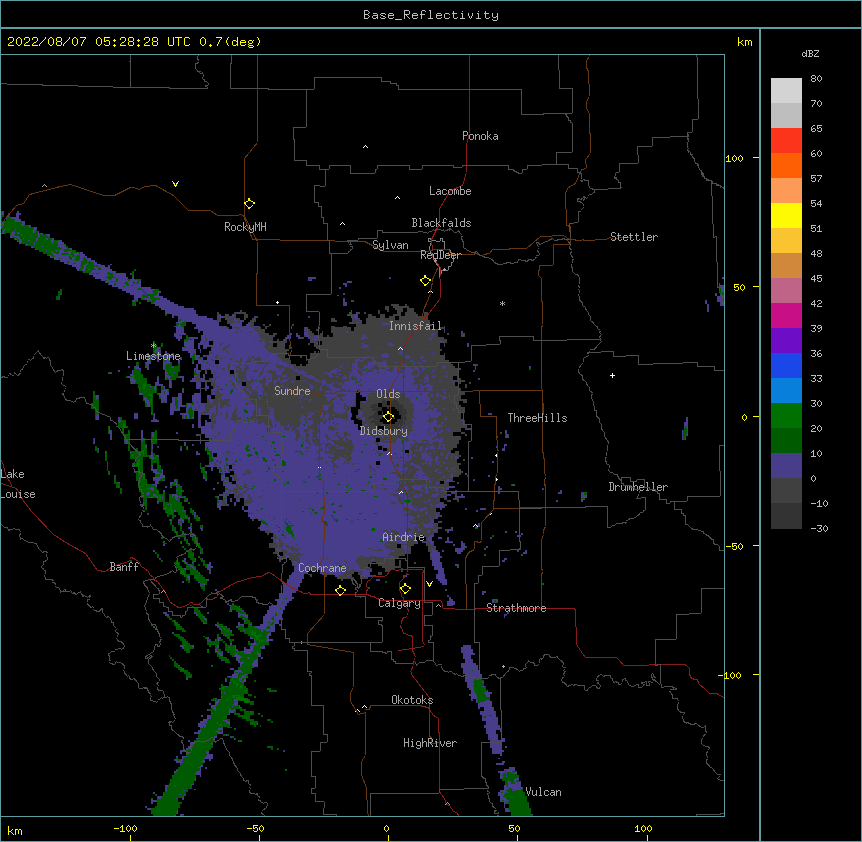Click the Didsbury city label

click(x=384, y=431)
